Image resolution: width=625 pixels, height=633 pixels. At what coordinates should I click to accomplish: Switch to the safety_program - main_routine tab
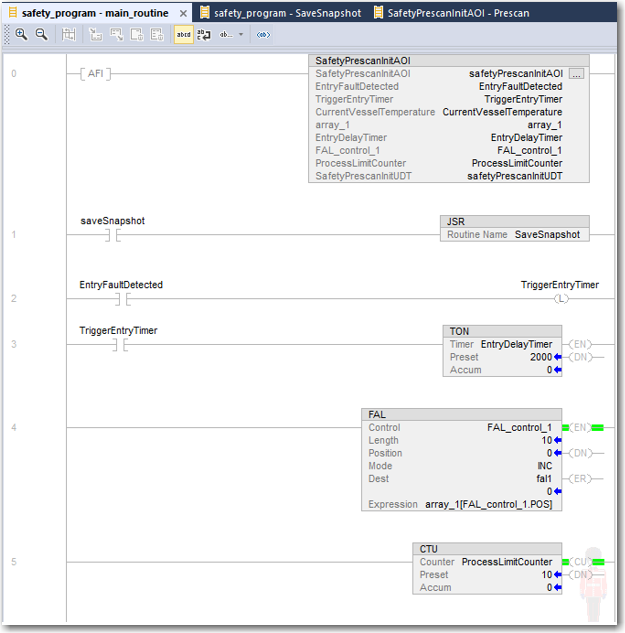pos(95,13)
